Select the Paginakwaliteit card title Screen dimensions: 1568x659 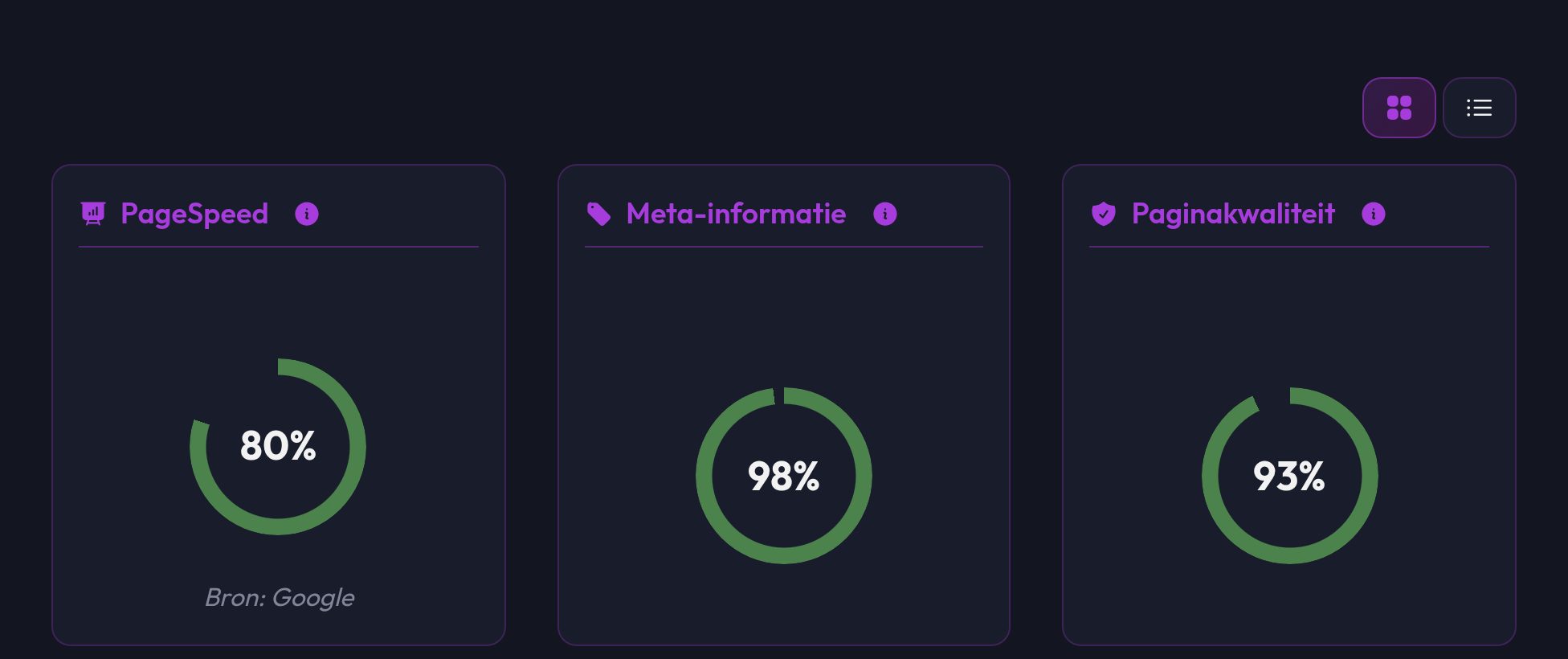click(x=1233, y=214)
